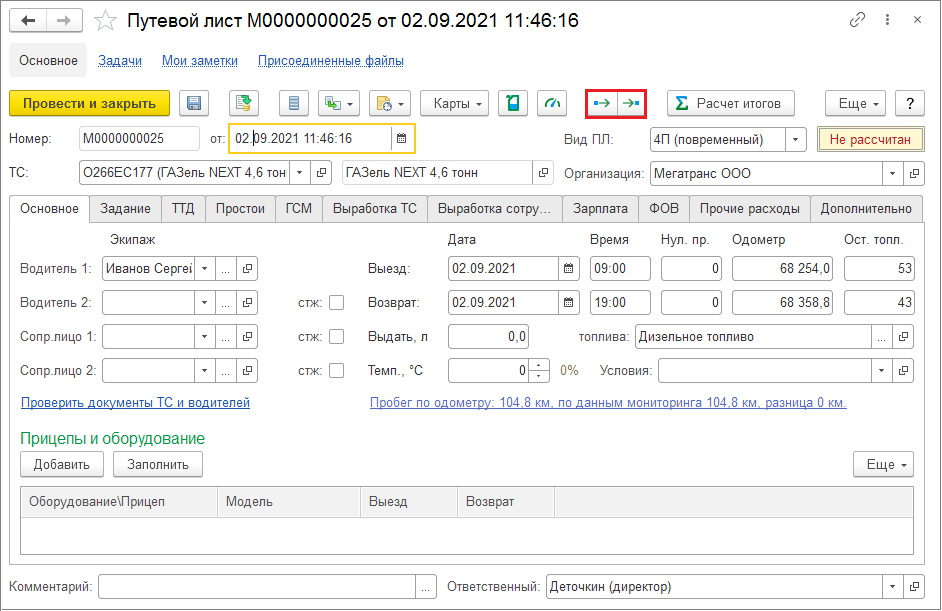Click the left green arrow icon in the red box
The image size is (942, 611).
coord(601,103)
